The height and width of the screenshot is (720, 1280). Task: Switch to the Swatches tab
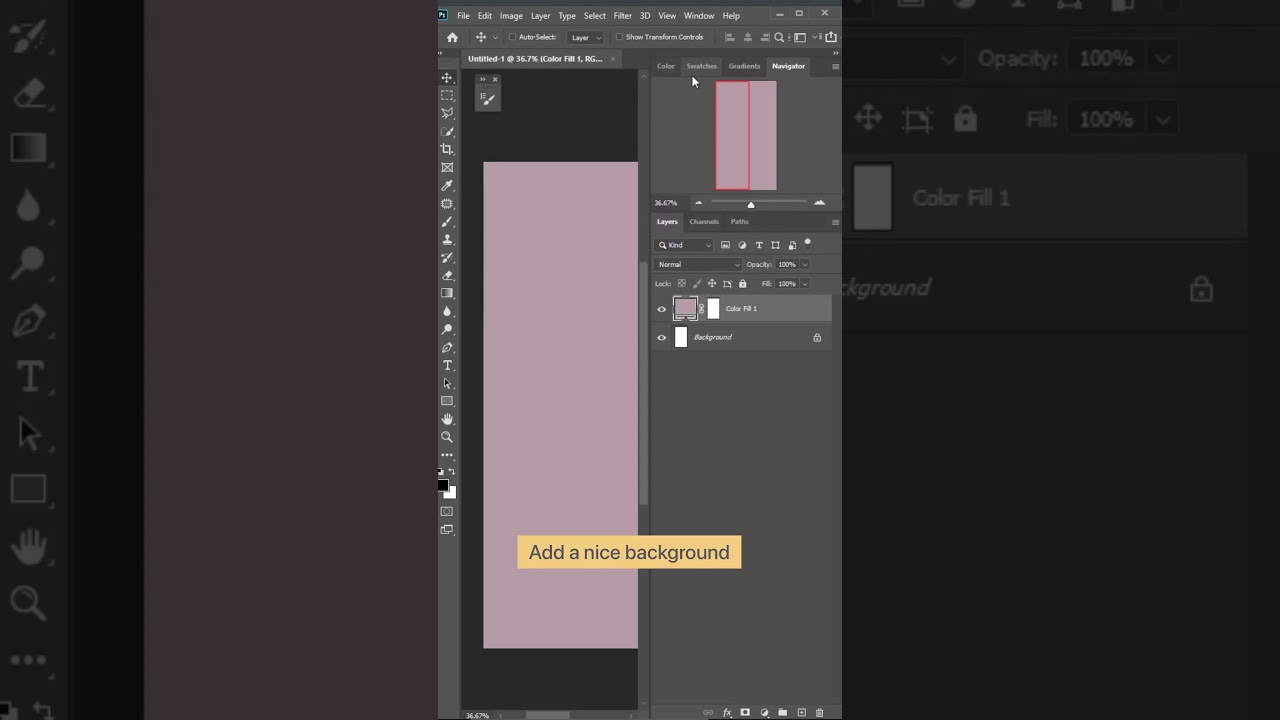pos(701,66)
